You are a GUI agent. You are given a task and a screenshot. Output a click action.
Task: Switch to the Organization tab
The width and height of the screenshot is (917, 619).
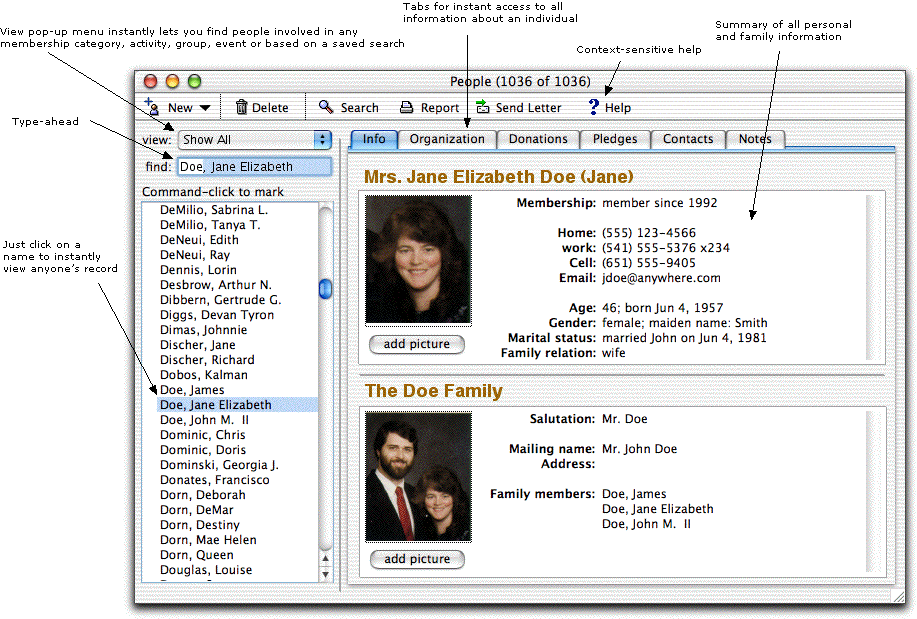coord(447,139)
